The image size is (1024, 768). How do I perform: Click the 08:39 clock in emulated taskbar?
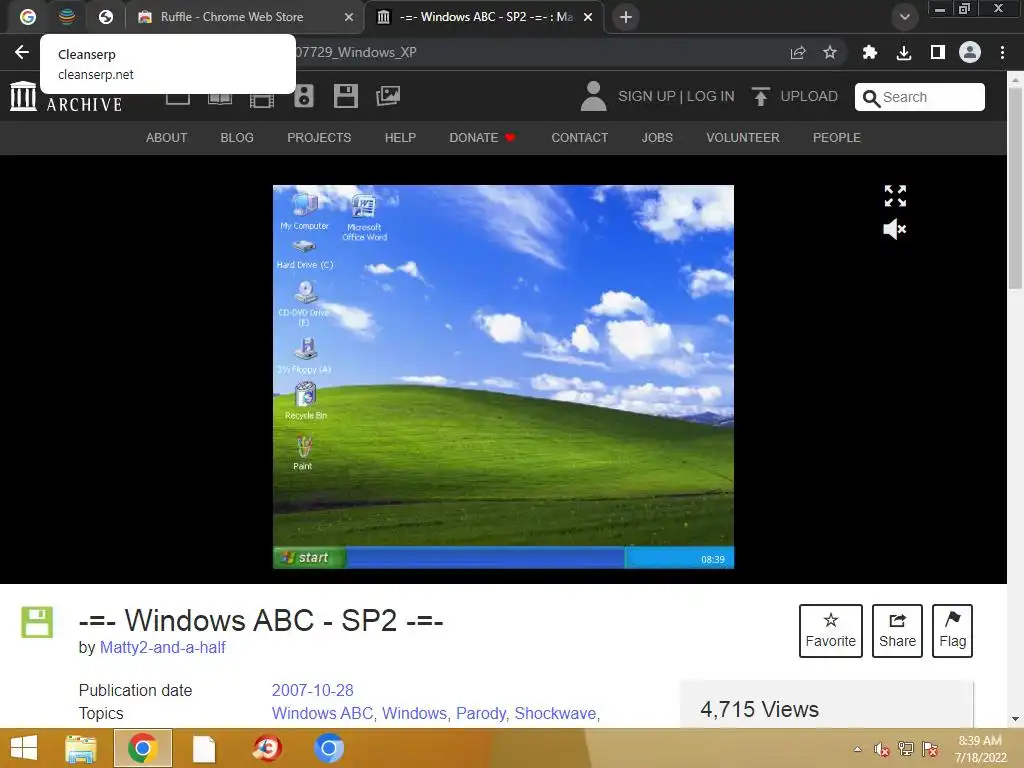712,560
